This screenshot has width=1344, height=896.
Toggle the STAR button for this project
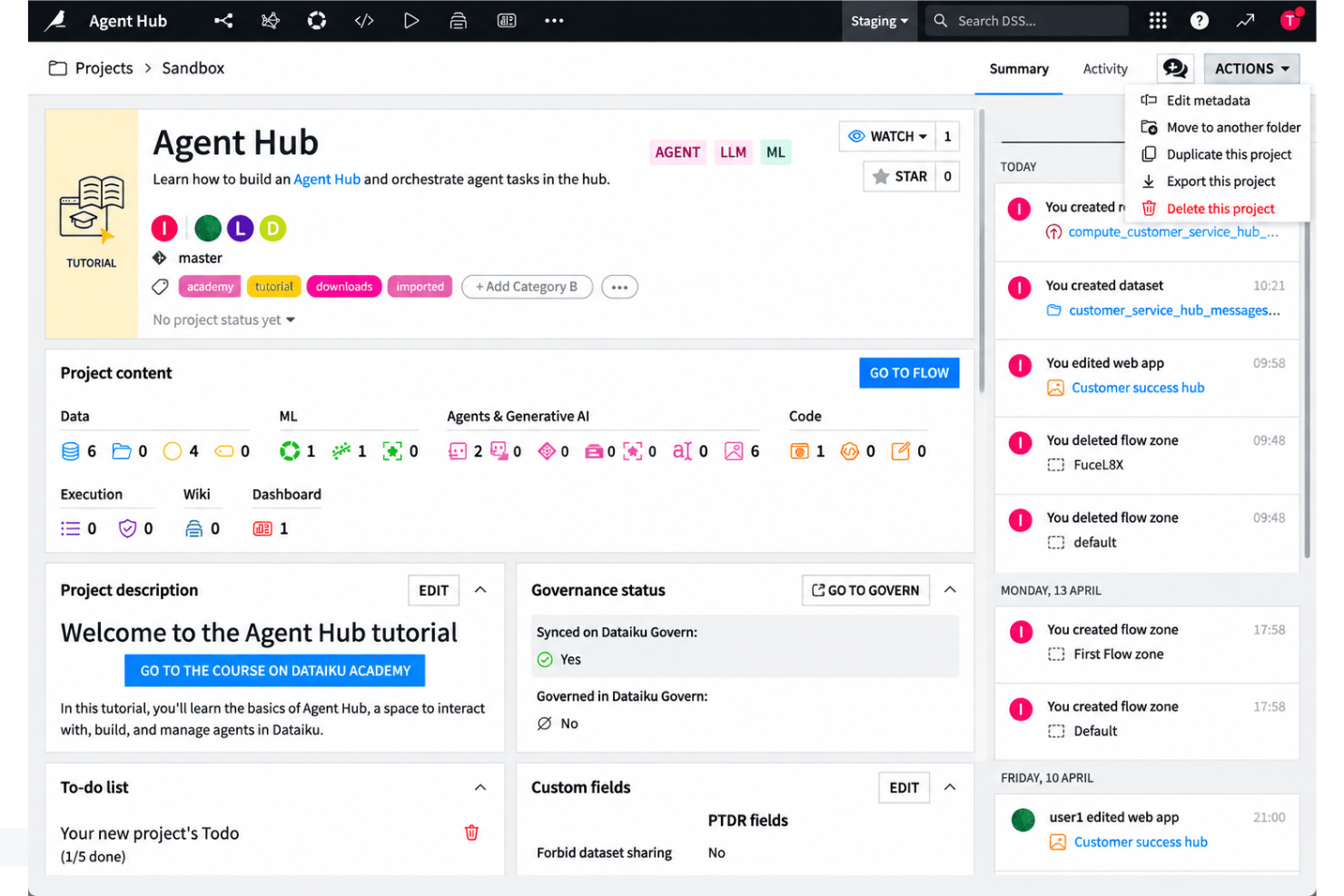point(900,176)
